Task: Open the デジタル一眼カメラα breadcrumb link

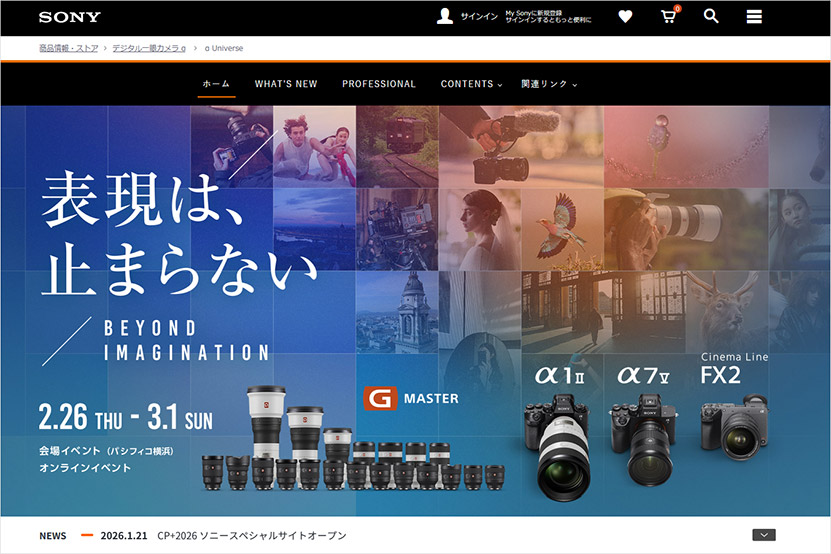Action: click(x=149, y=48)
